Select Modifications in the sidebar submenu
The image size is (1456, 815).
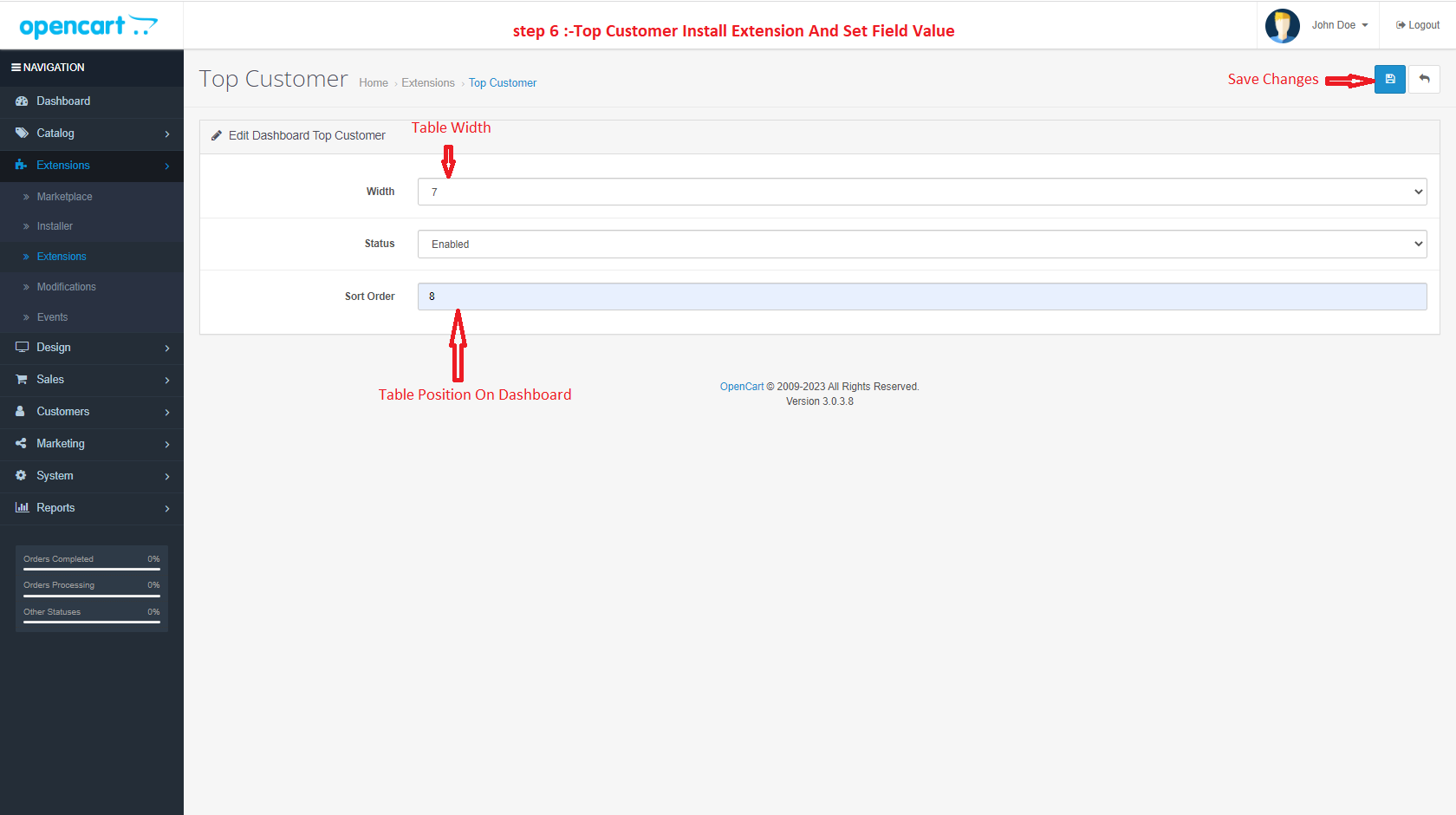click(x=66, y=287)
